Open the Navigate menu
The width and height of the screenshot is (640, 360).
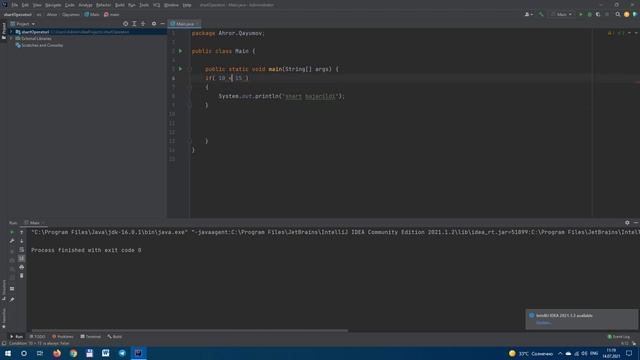pyautogui.click(x=53, y=5)
